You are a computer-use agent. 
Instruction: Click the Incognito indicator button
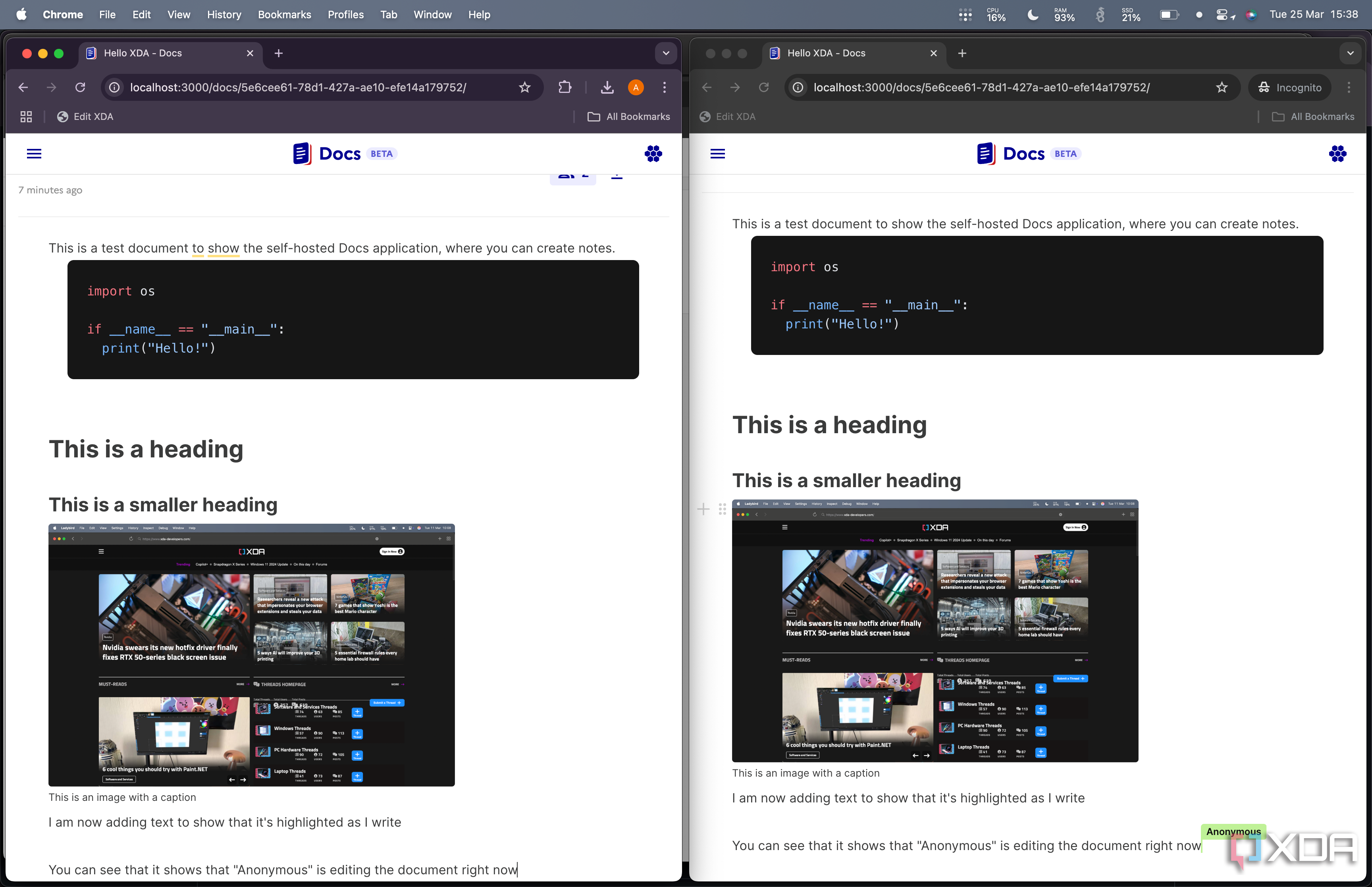(x=1290, y=87)
